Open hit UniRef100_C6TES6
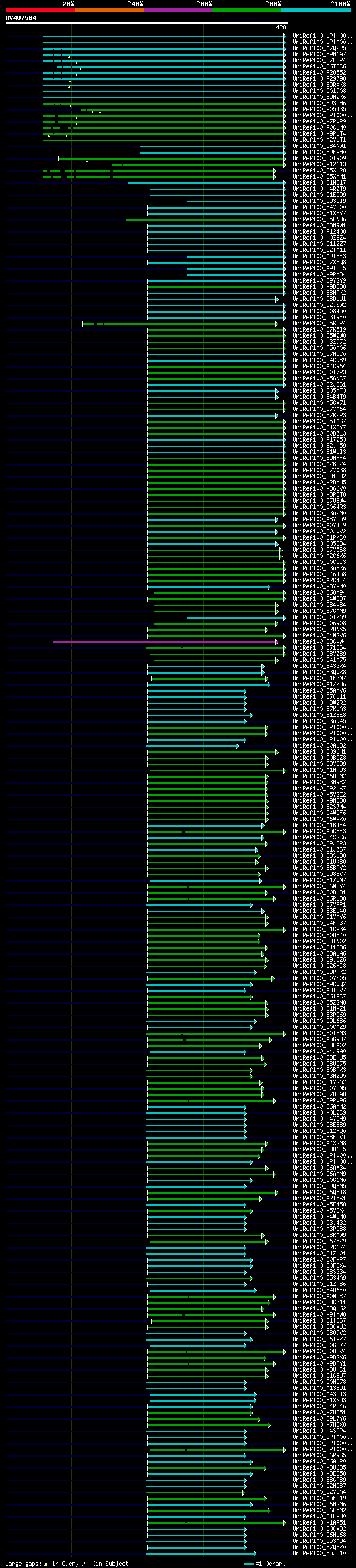The image size is (356, 1568). click(319, 66)
